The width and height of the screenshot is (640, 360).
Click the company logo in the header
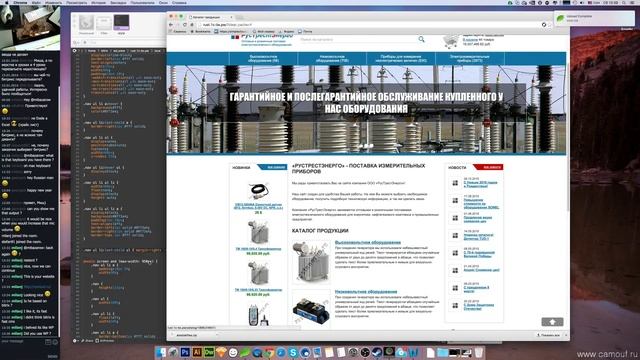262,39
